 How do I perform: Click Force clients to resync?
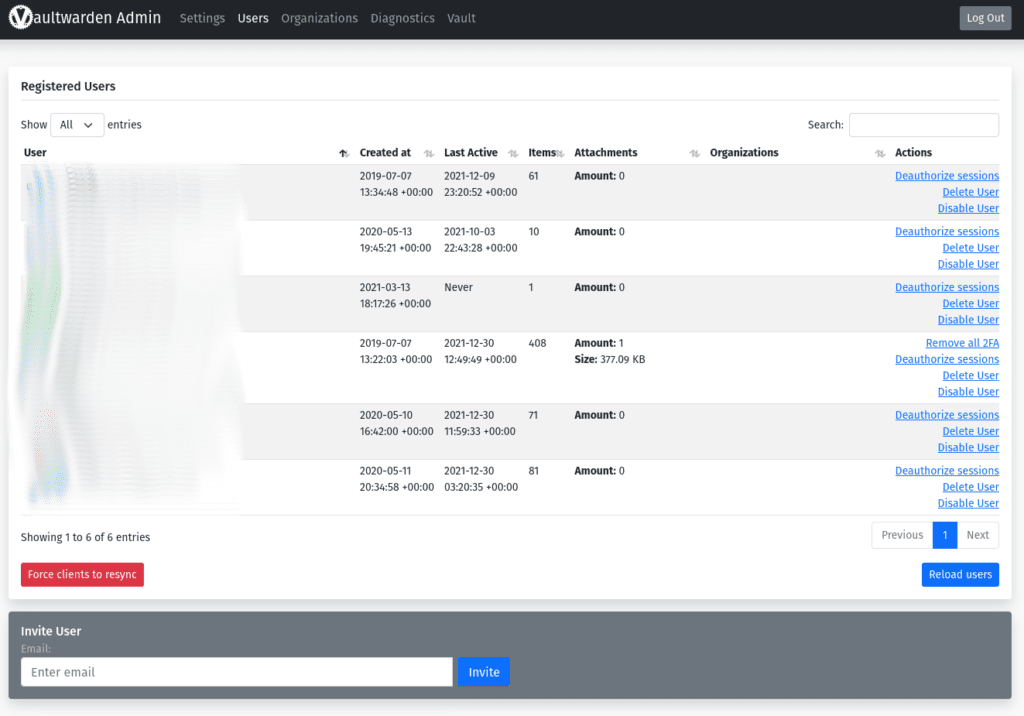point(82,574)
